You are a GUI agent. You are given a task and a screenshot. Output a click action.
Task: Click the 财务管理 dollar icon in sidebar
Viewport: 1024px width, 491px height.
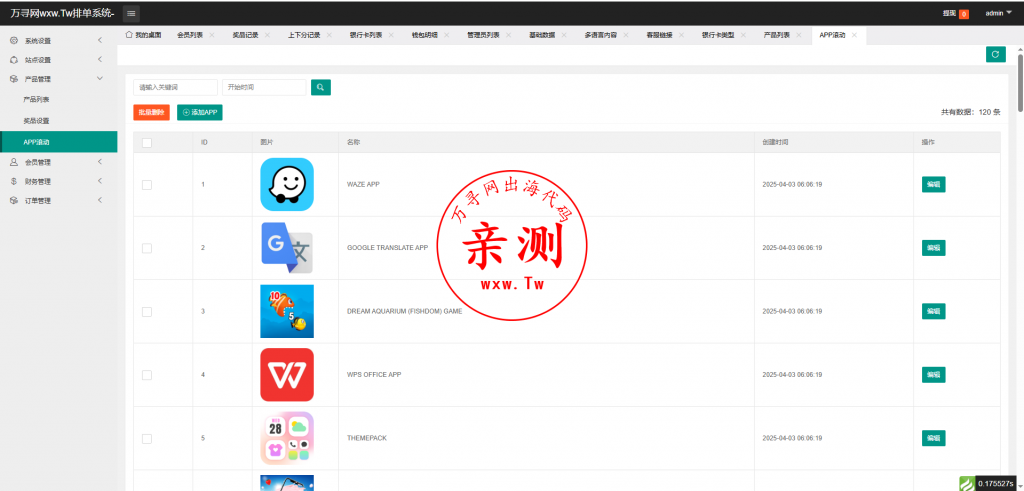(14, 182)
